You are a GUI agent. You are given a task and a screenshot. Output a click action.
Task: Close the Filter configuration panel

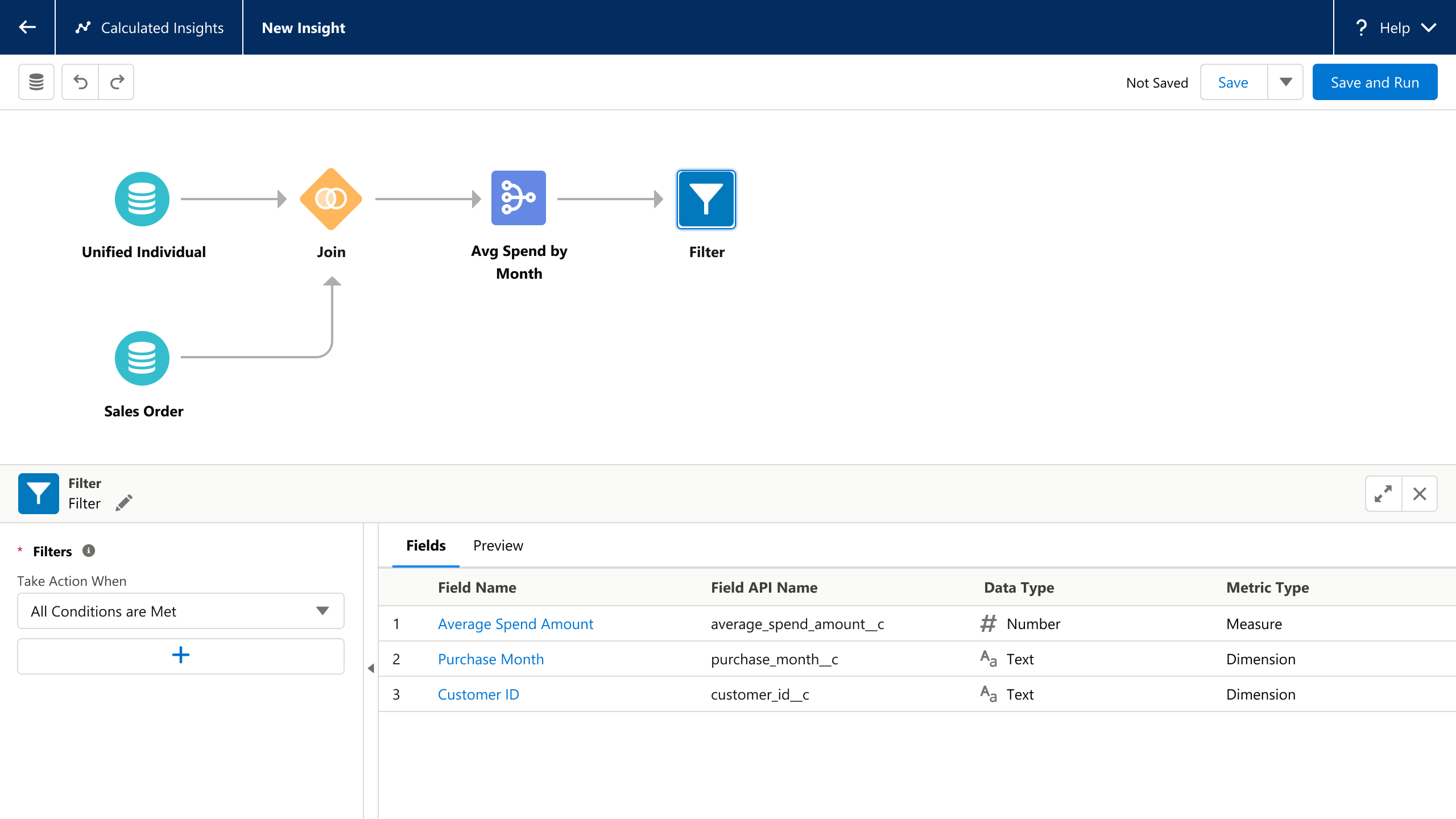pos(1420,493)
